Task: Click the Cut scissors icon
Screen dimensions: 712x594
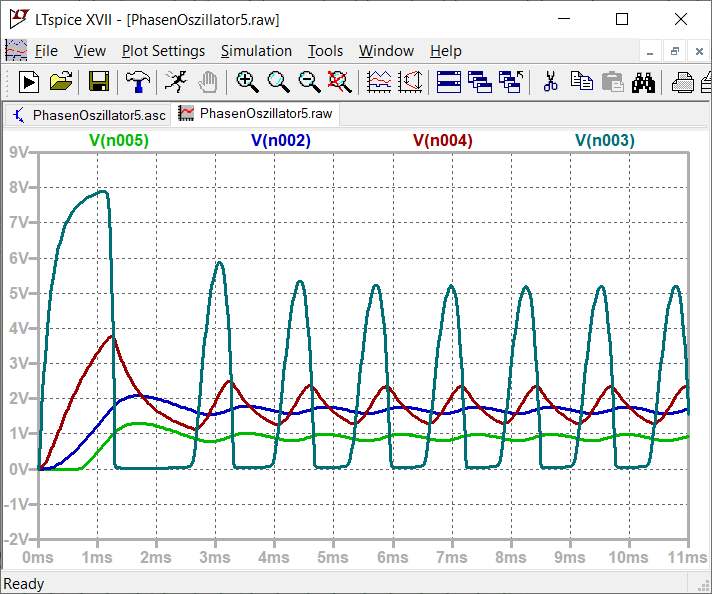Action: tap(549, 82)
